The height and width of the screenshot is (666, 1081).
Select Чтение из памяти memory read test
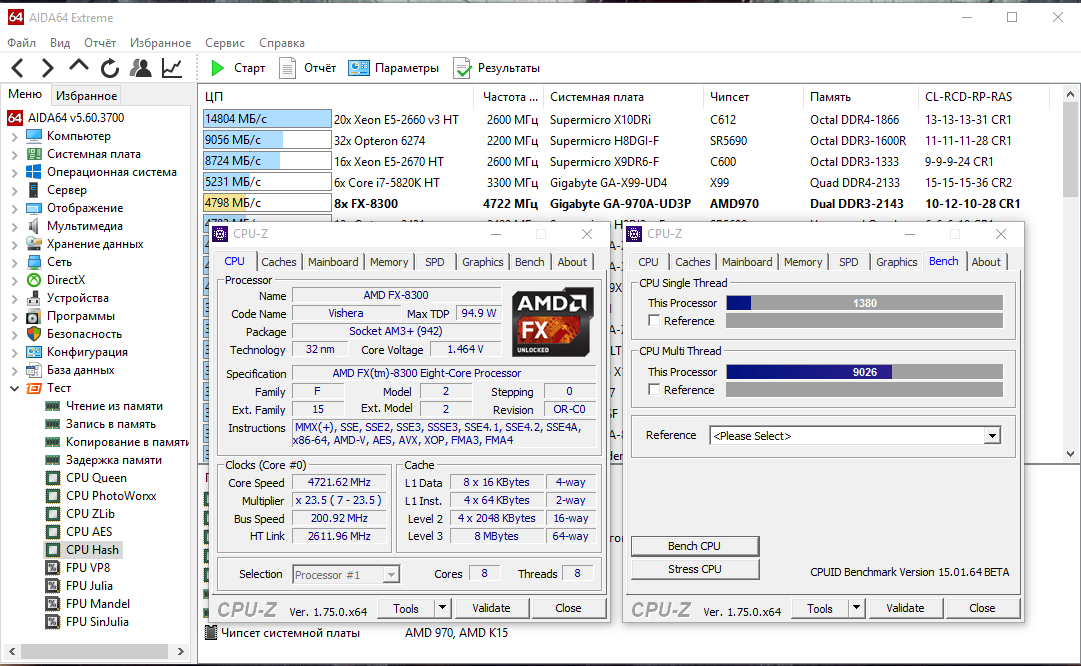[x=114, y=406]
